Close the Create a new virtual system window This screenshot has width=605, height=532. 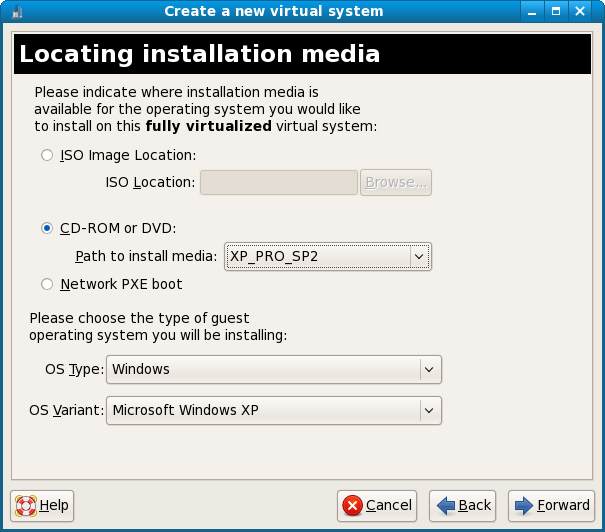pos(580,12)
